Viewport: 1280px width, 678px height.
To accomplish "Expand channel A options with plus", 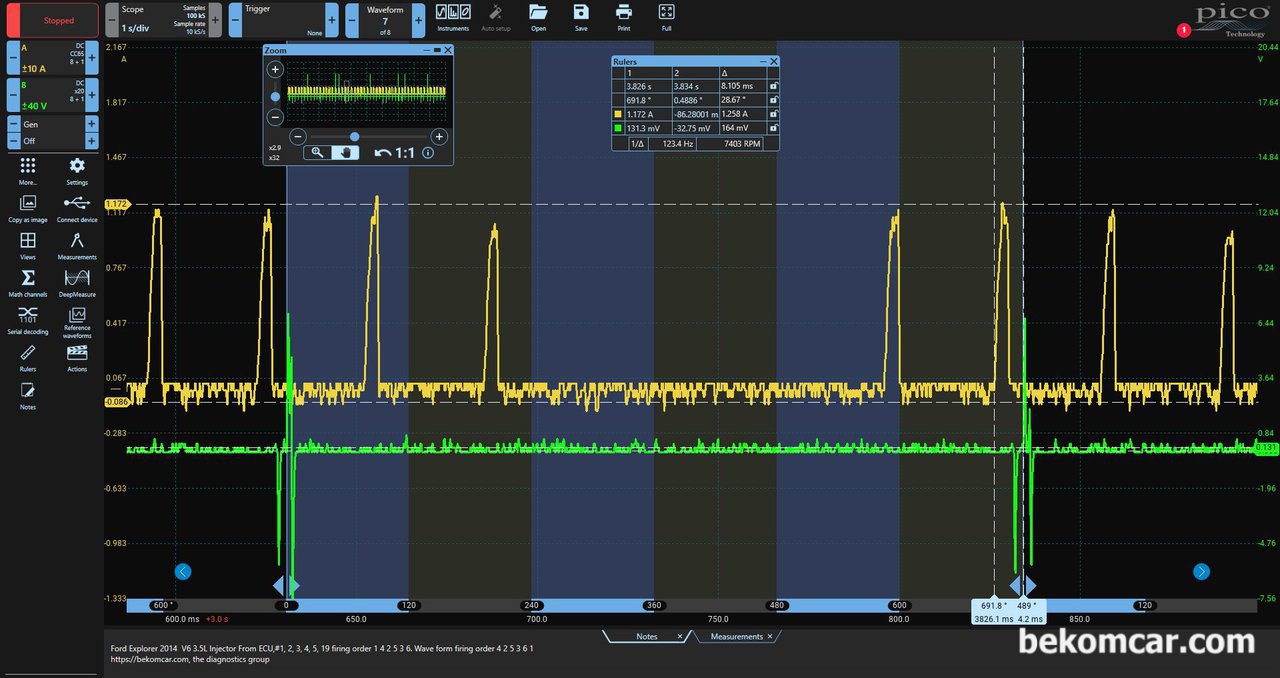I will click(92, 57).
